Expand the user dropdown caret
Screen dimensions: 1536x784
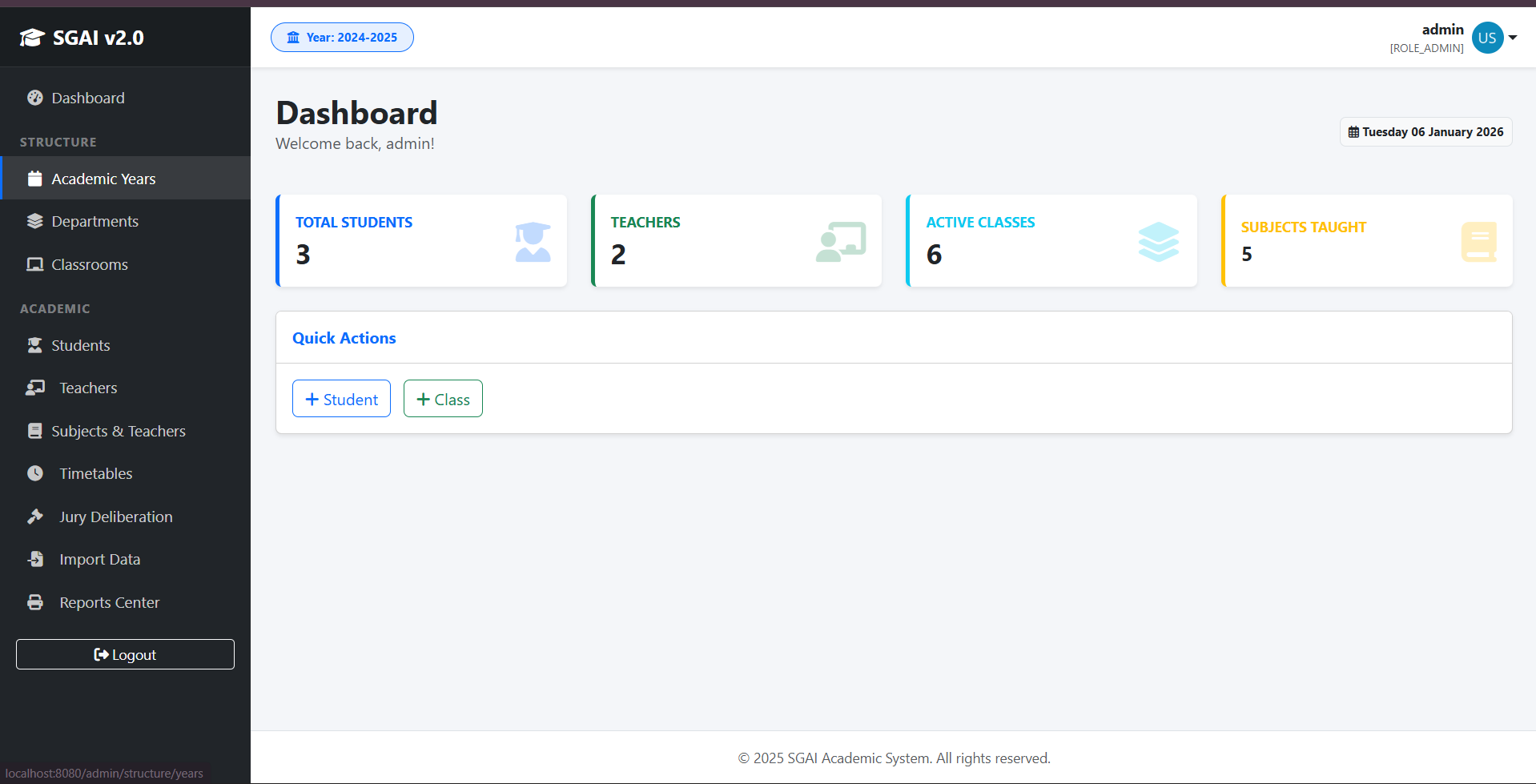pos(1513,38)
